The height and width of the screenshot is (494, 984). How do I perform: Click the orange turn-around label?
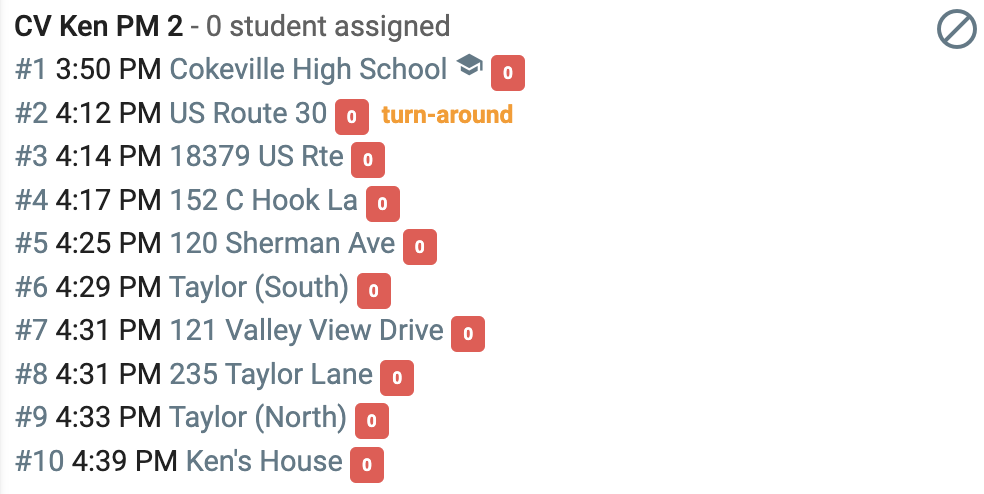[447, 115]
